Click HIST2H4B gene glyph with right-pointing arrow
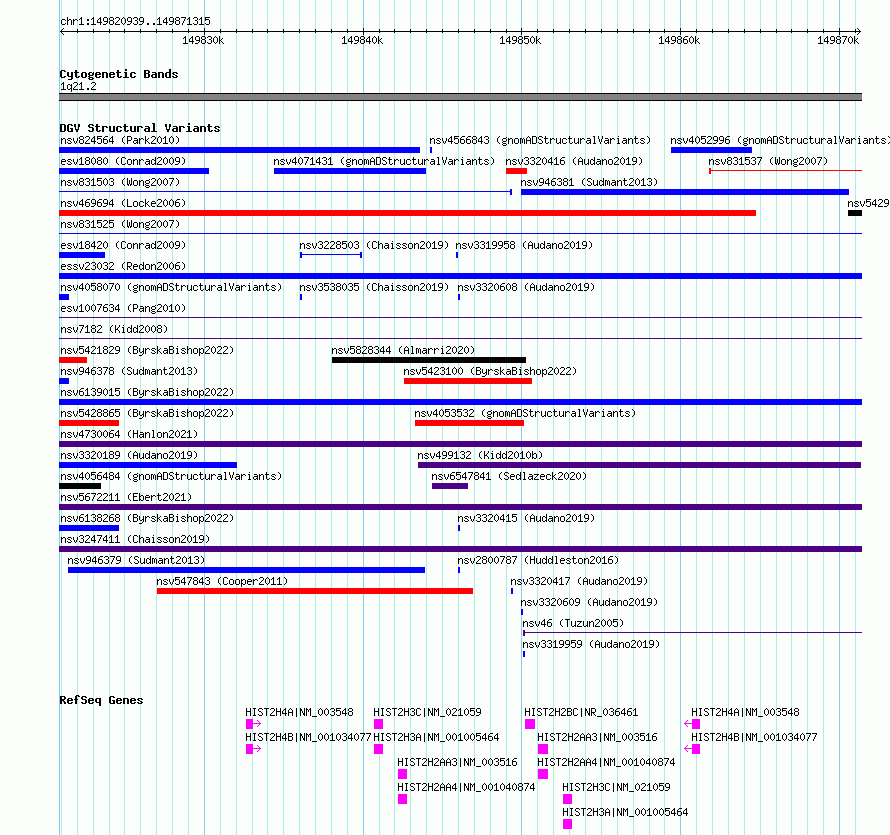The image size is (890, 835). pos(253,749)
